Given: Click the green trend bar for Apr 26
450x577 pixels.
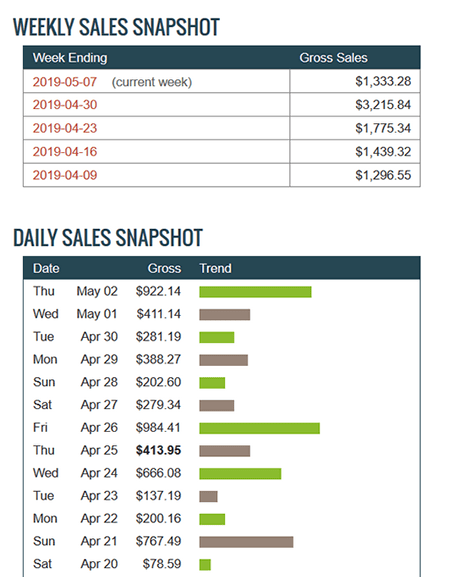Looking at the screenshot, I should [259, 428].
